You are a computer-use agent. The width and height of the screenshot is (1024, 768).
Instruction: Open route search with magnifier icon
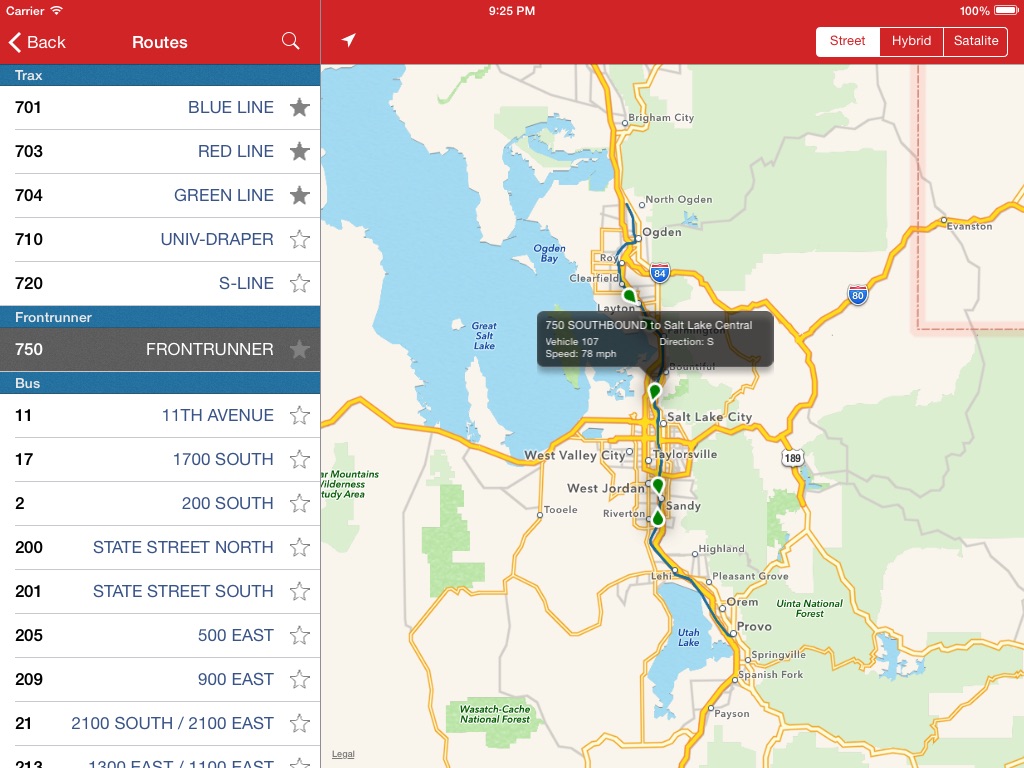pos(291,41)
